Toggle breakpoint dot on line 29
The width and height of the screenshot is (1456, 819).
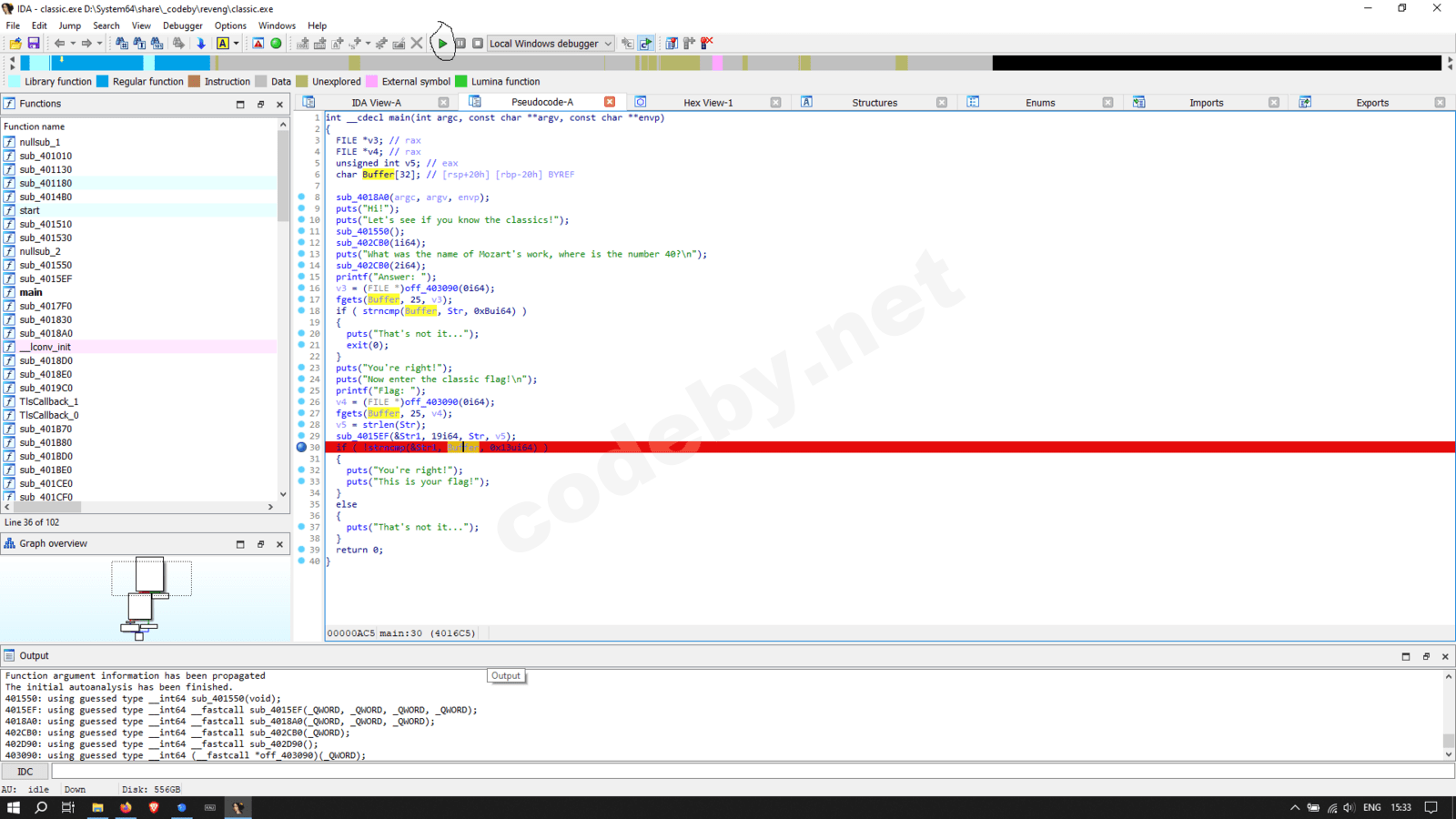click(x=301, y=436)
